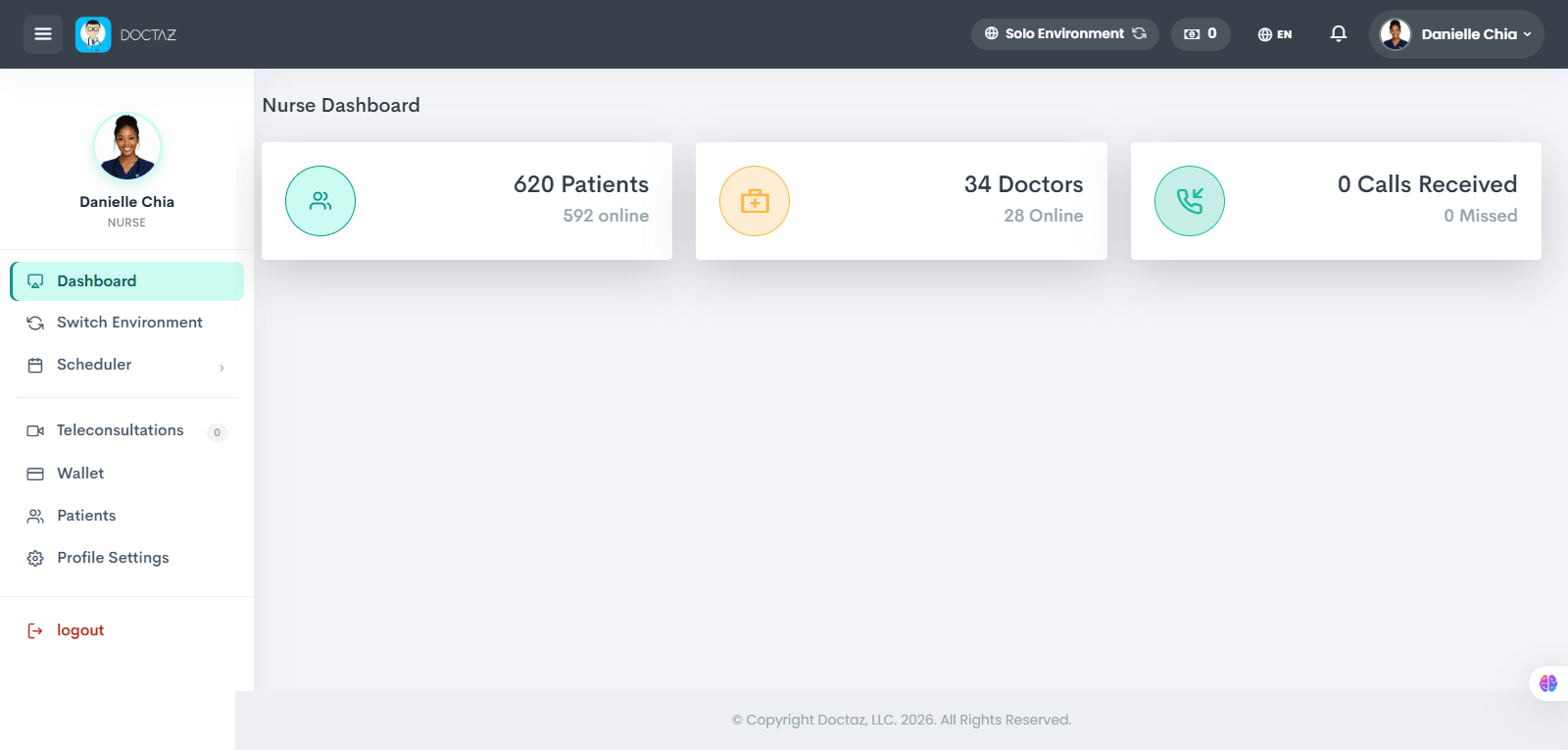Click the logout link
Image resolution: width=1568 pixels, height=750 pixels.
pos(80,630)
